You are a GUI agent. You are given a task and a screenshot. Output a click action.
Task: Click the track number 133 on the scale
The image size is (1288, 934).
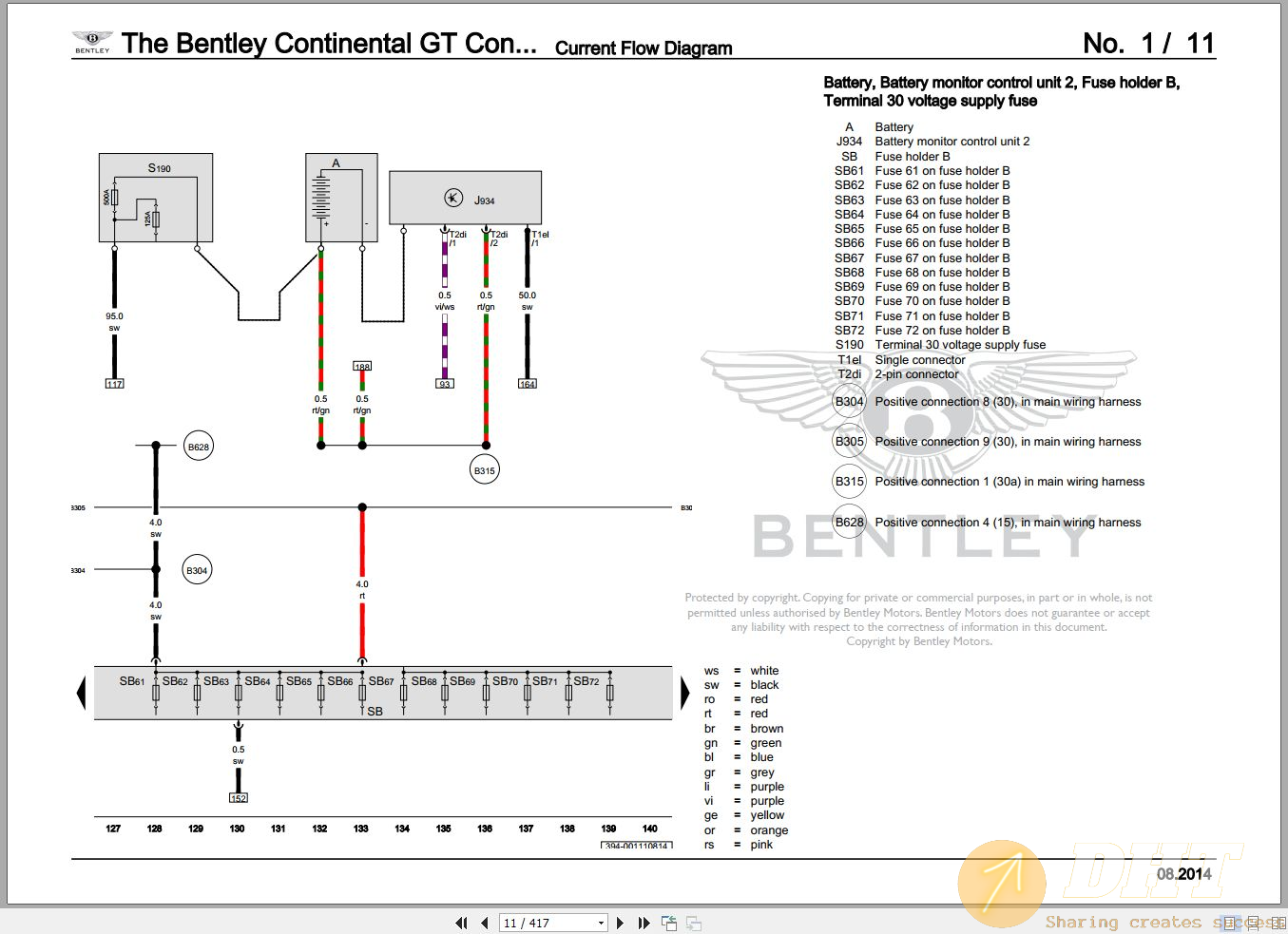coord(361,829)
